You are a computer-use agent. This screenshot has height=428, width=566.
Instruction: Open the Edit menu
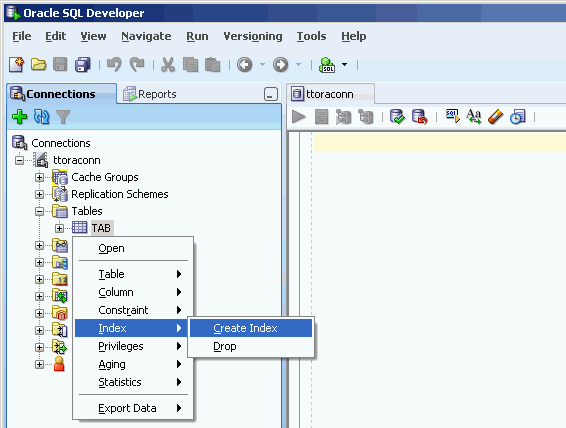point(55,36)
